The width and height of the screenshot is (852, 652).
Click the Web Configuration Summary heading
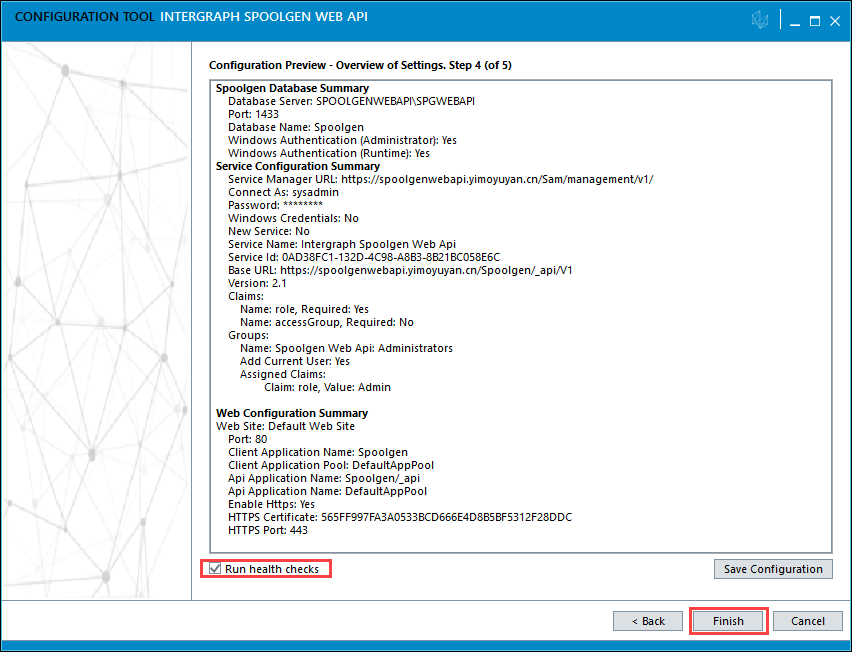(292, 413)
